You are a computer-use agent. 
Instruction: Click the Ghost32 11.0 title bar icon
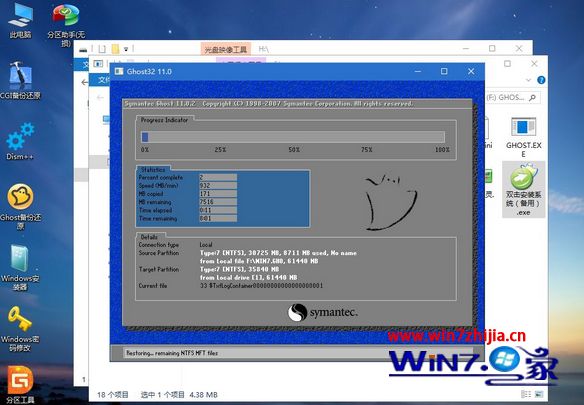pos(119,72)
